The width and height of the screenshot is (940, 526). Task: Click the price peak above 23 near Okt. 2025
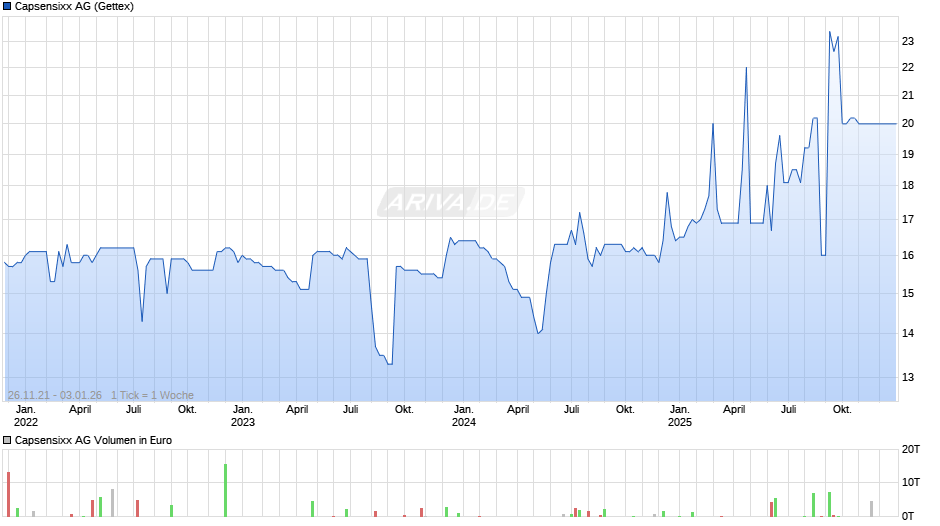(830, 32)
